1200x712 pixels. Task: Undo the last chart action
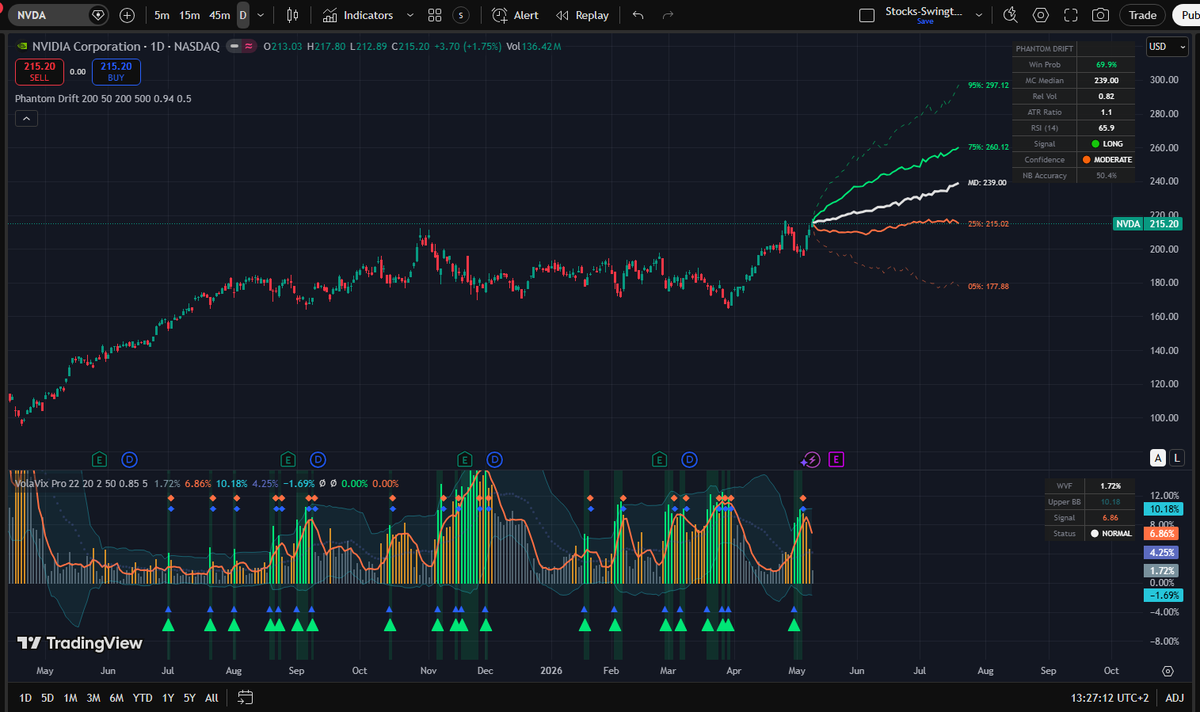pos(639,15)
